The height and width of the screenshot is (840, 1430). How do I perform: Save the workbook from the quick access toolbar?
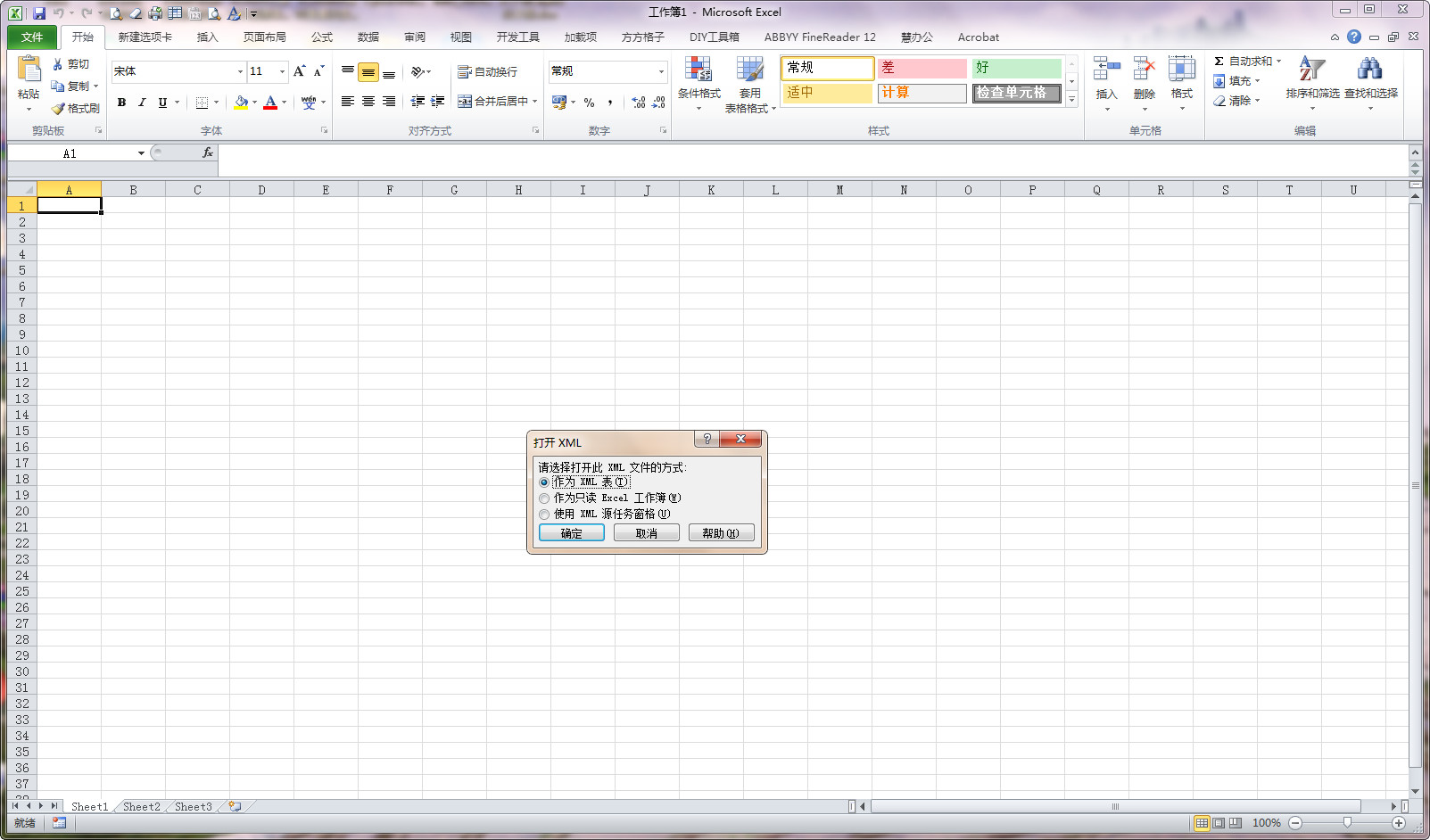39,13
